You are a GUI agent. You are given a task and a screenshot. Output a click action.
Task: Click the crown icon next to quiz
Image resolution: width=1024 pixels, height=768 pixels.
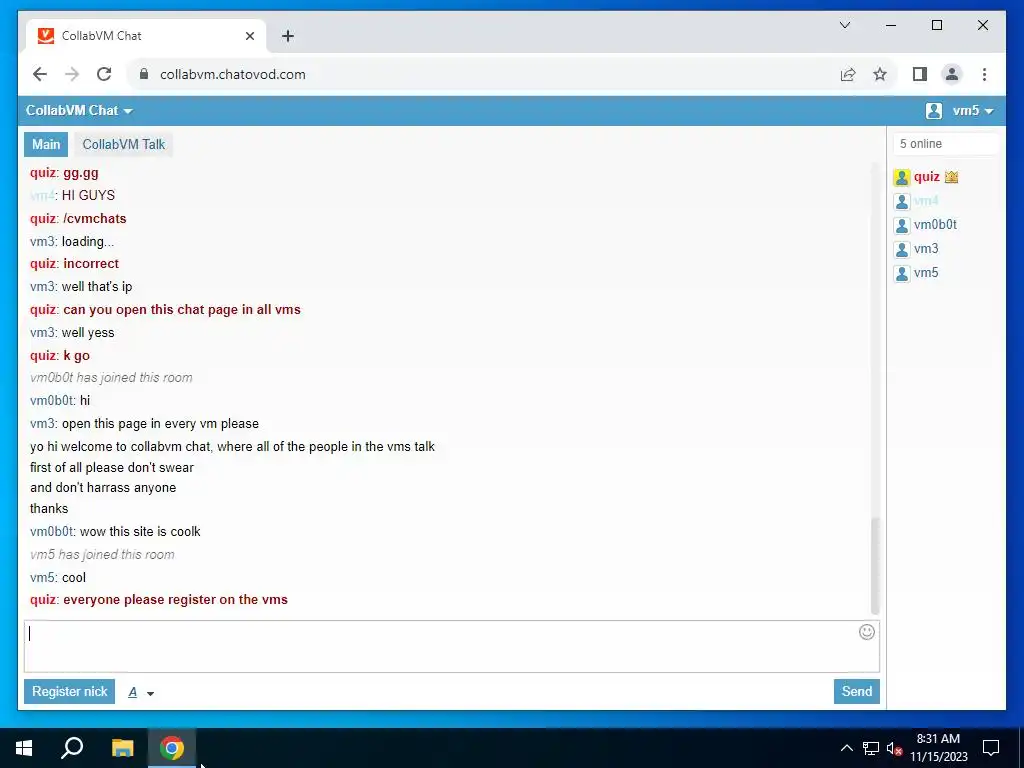click(952, 177)
